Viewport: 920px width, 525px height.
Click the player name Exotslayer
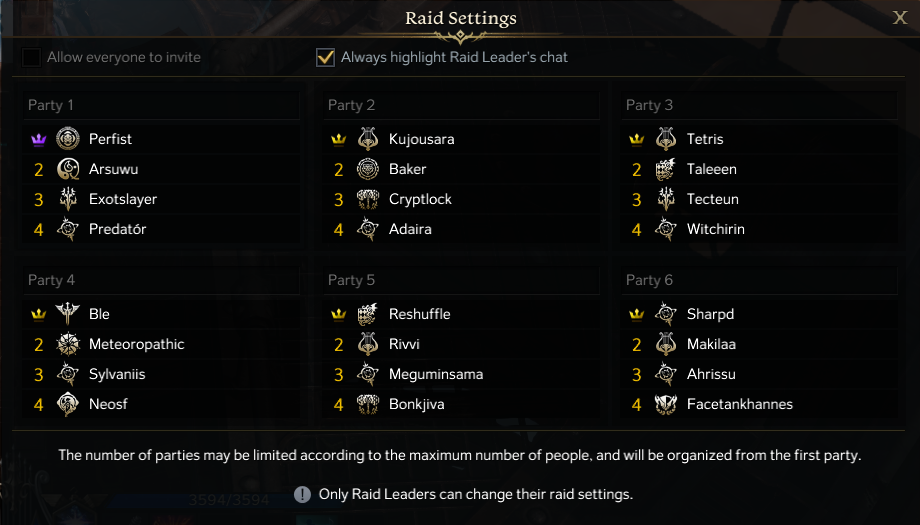click(122, 199)
